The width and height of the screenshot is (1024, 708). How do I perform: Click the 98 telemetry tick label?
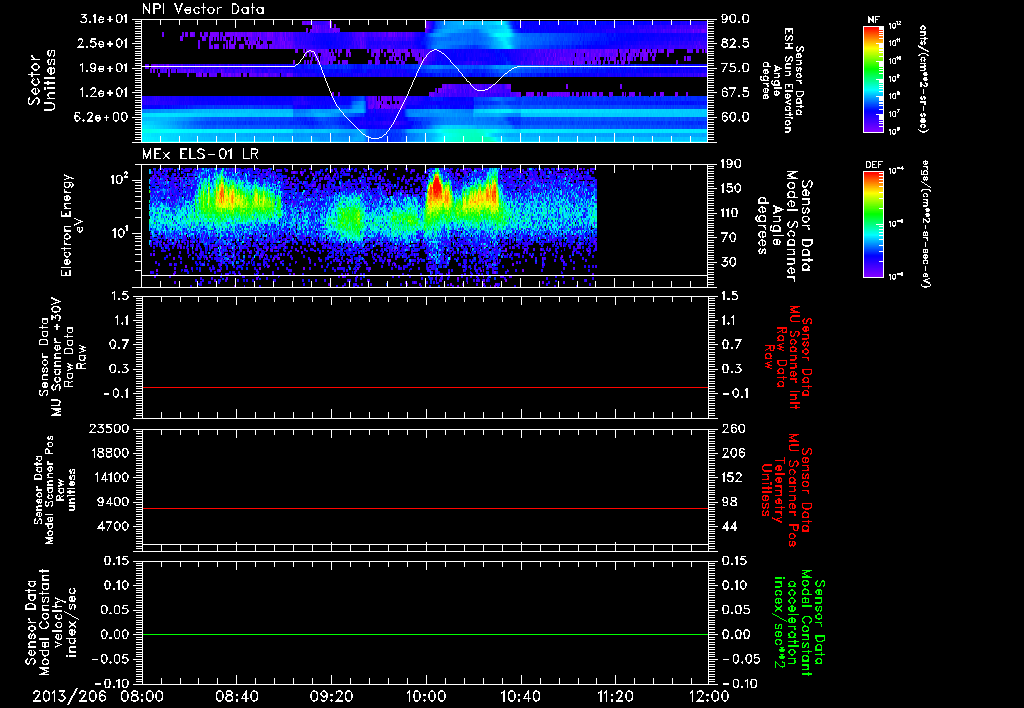728,502
